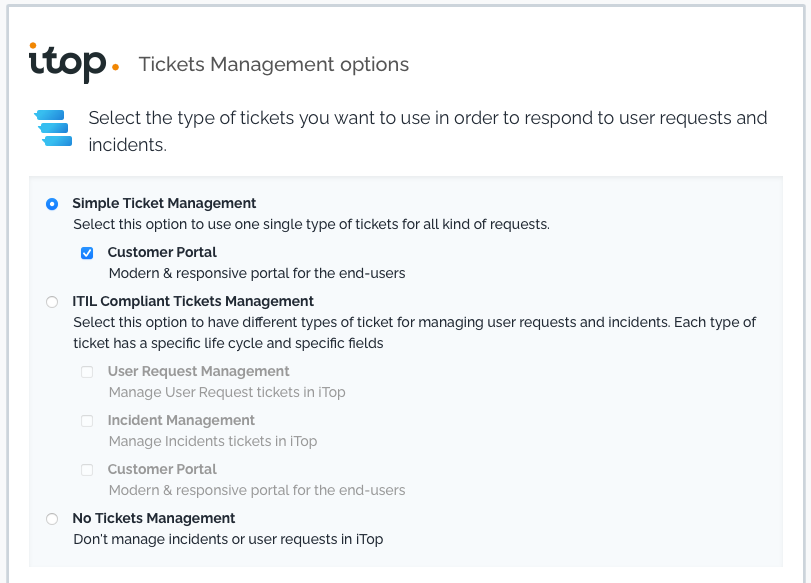
Task: Click the User Request Management label
Action: tap(198, 372)
